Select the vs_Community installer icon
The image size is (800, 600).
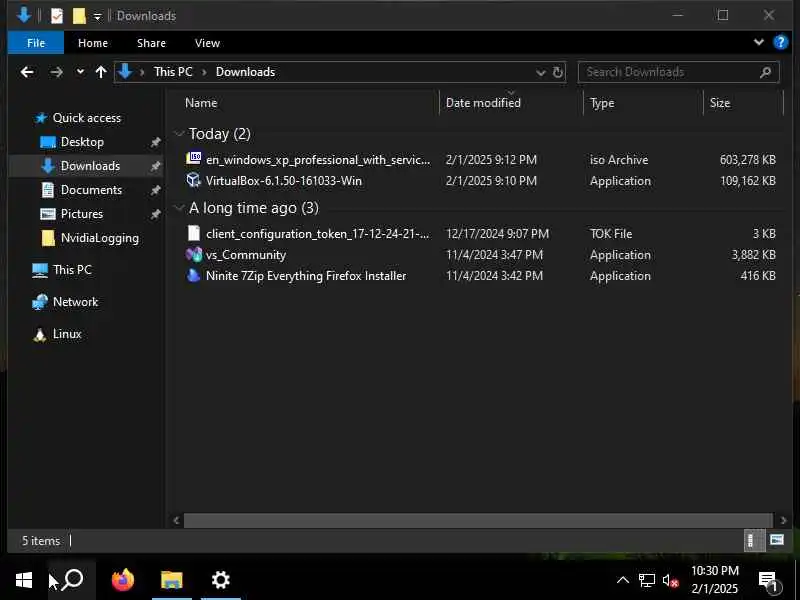click(193, 254)
